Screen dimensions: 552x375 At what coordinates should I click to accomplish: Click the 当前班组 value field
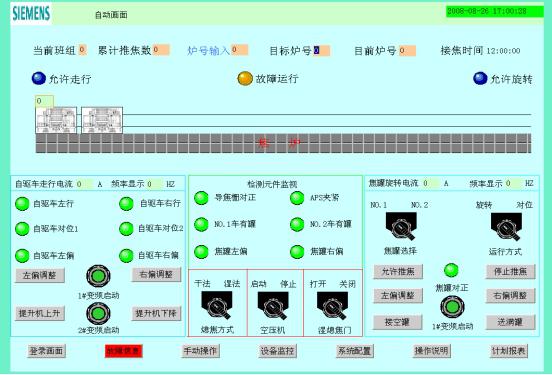[83, 50]
